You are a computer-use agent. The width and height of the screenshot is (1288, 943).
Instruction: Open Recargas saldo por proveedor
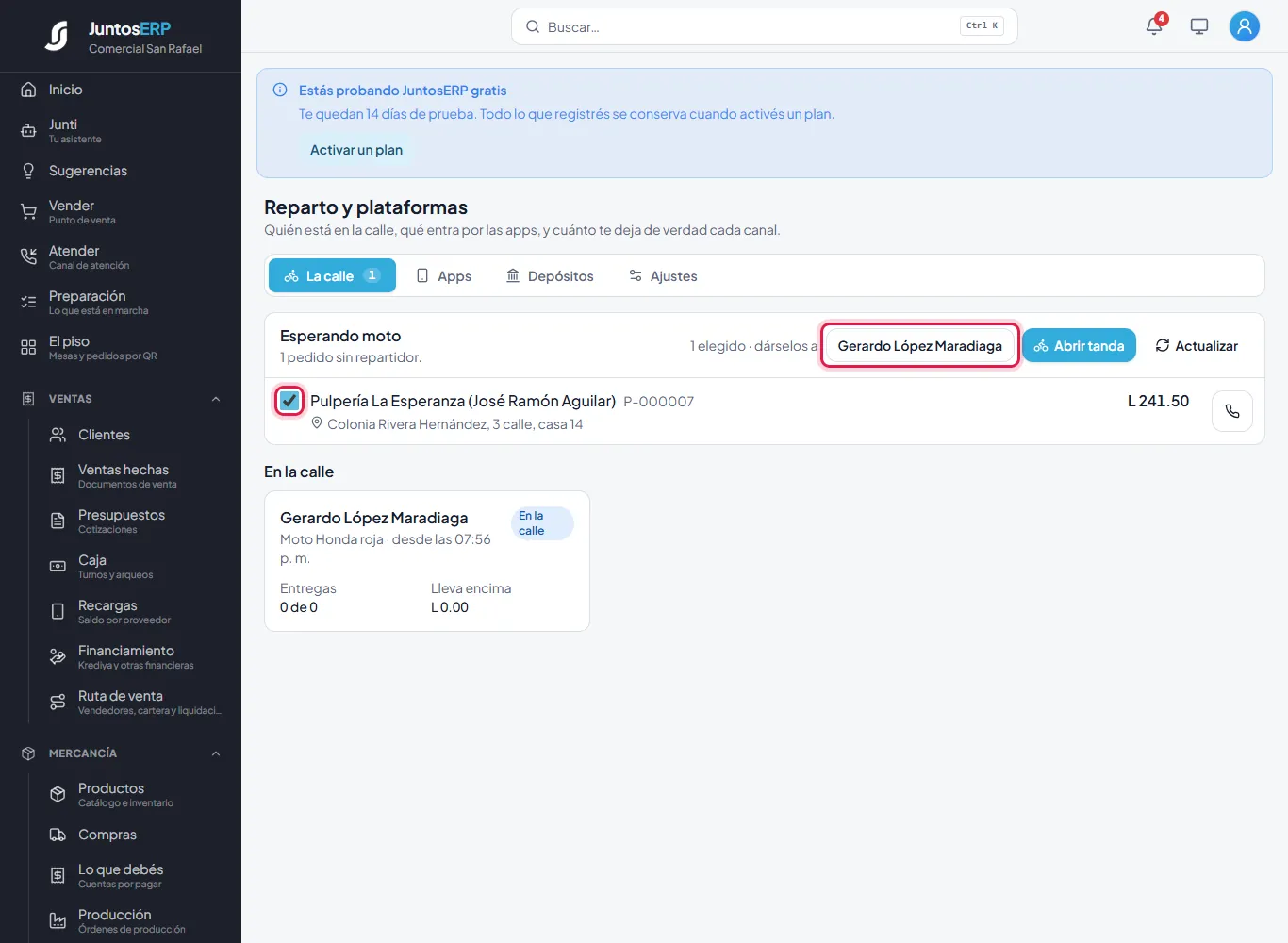(x=135, y=611)
